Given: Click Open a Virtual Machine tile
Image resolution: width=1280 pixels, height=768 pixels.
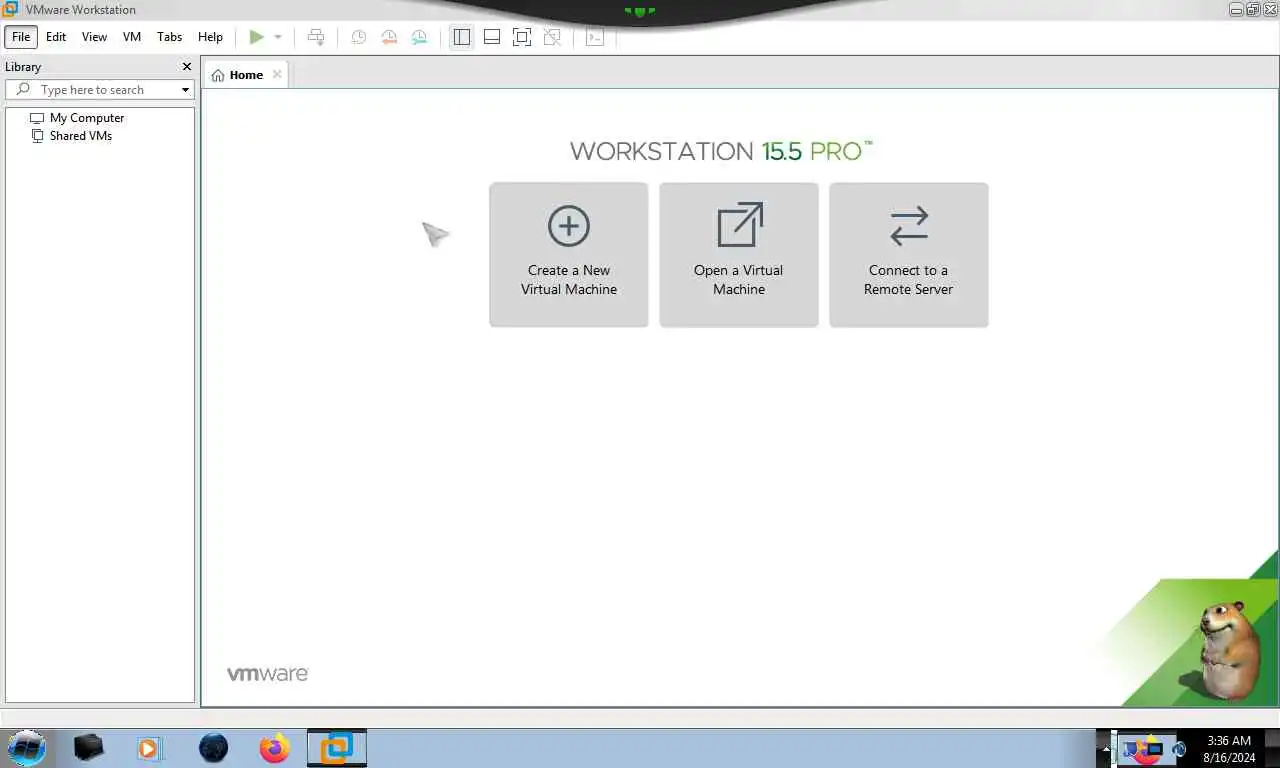Looking at the screenshot, I should tap(739, 254).
